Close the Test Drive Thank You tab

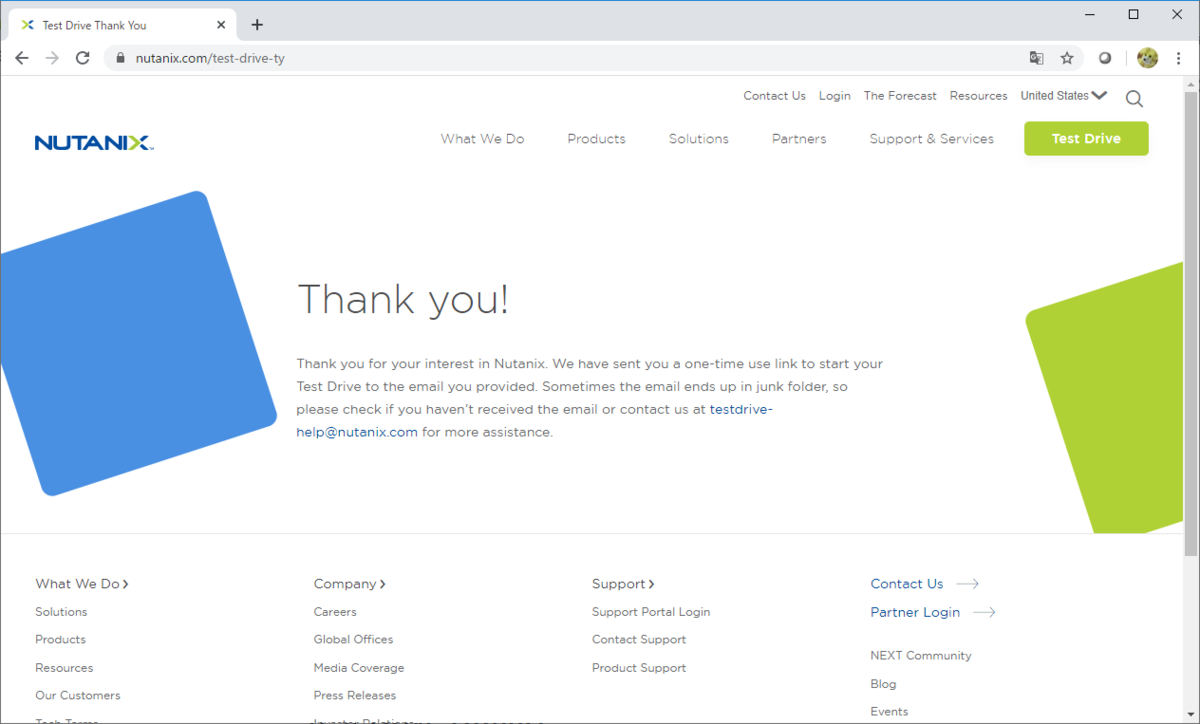coord(223,25)
